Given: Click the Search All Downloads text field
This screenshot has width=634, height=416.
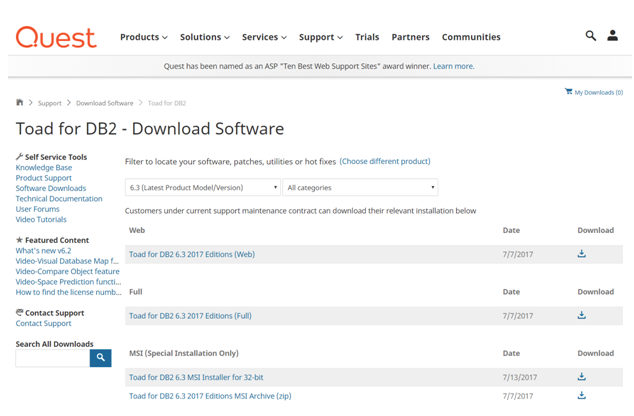Looking at the screenshot, I should (53, 358).
